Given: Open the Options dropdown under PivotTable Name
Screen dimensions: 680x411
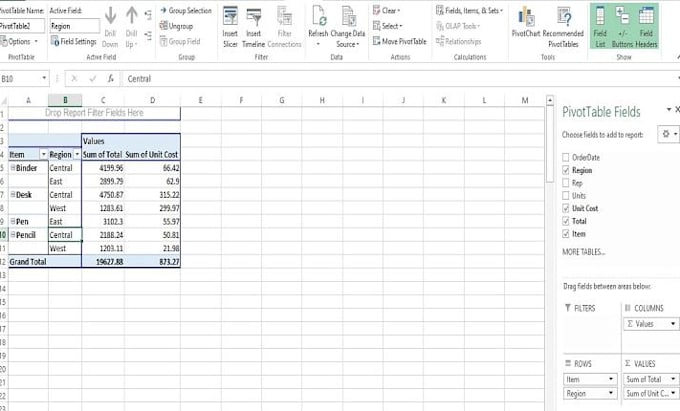Looking at the screenshot, I should click(20, 42).
